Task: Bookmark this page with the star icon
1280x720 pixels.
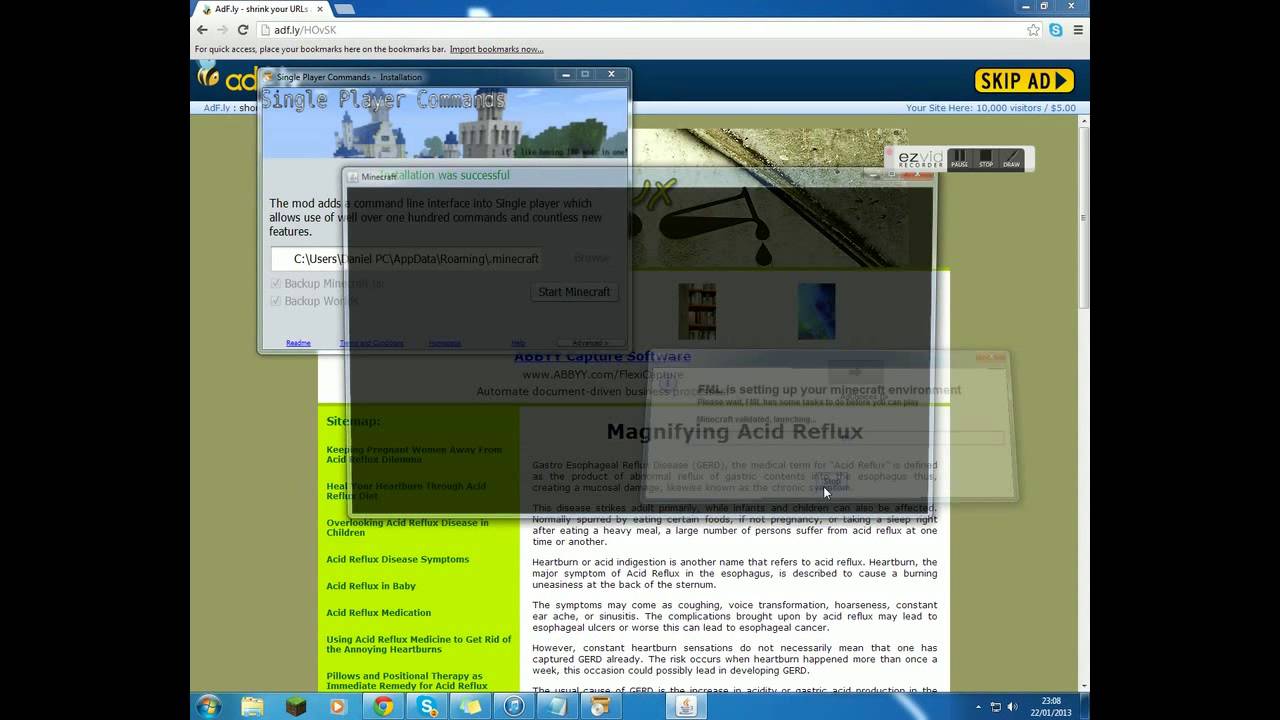Action: coord(1034,30)
